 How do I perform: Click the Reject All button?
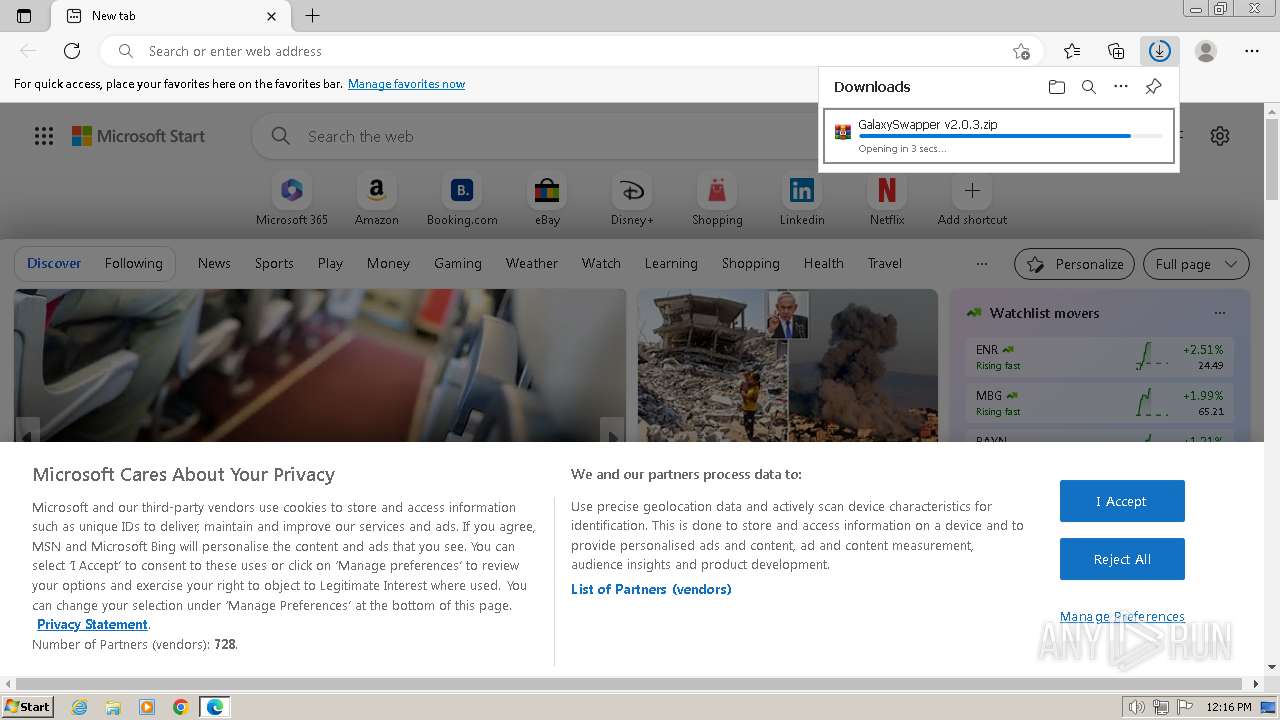tap(1122, 559)
